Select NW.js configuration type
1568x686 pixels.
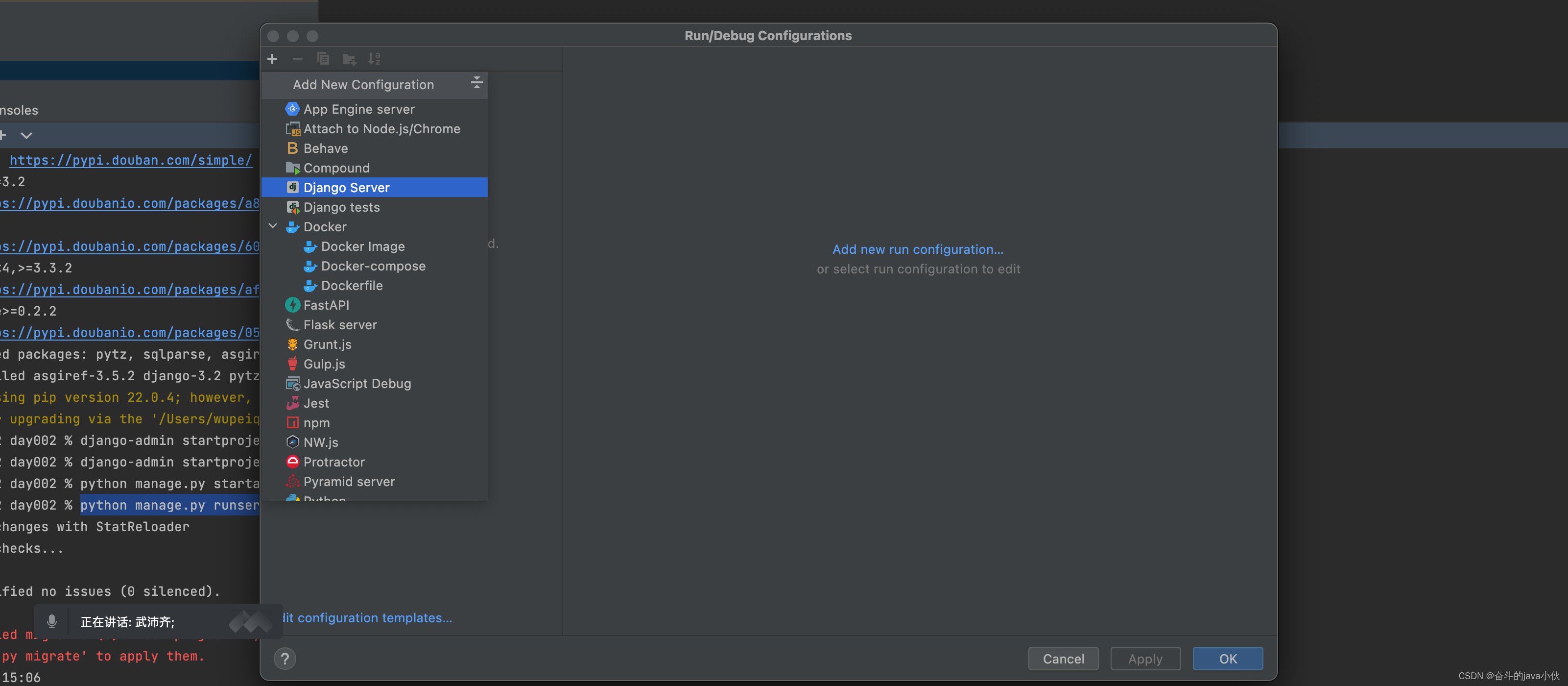(374, 442)
